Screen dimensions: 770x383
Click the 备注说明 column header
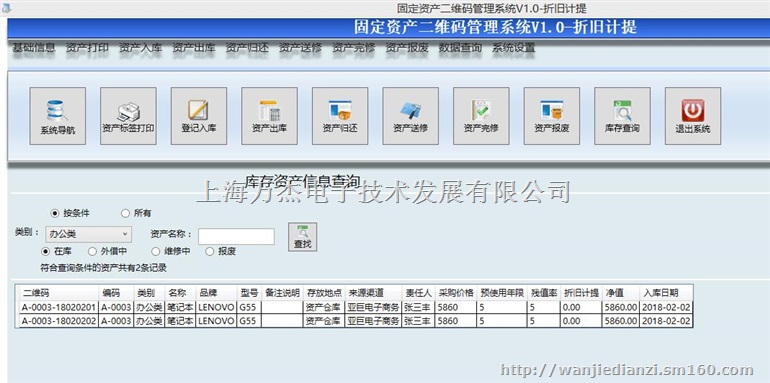[x=282, y=293]
